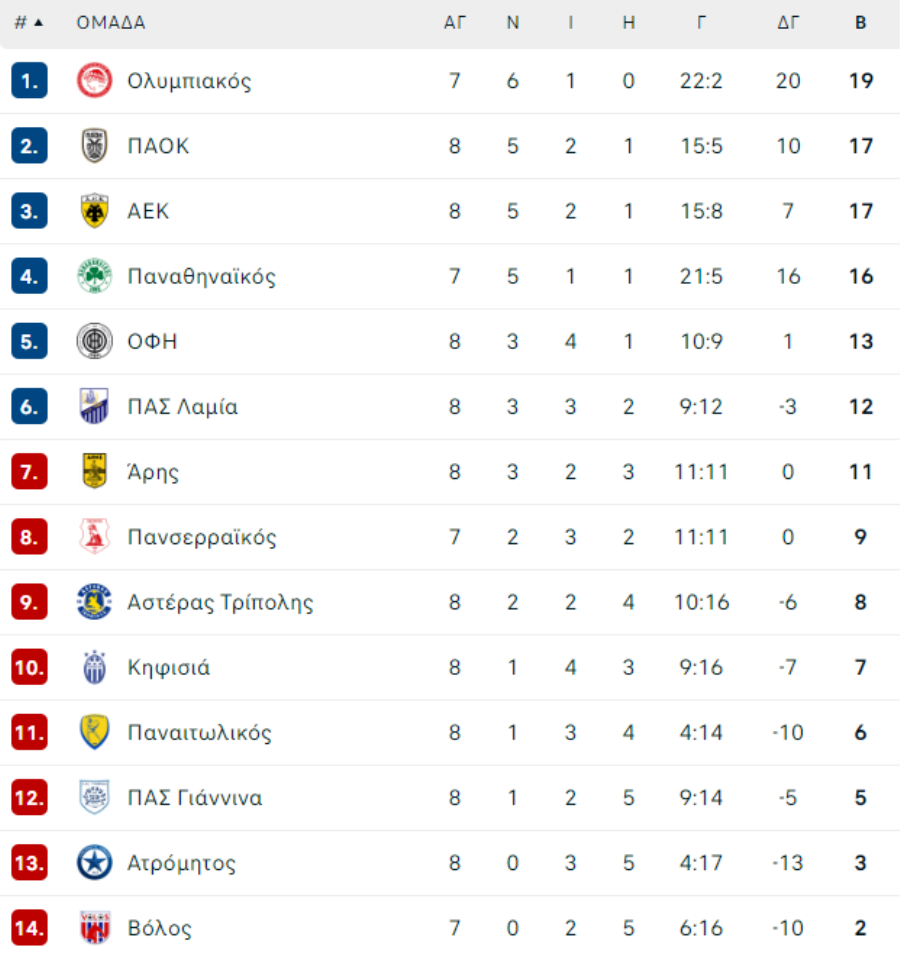
Task: Click the Olympiacos club crest
Action: (94, 81)
